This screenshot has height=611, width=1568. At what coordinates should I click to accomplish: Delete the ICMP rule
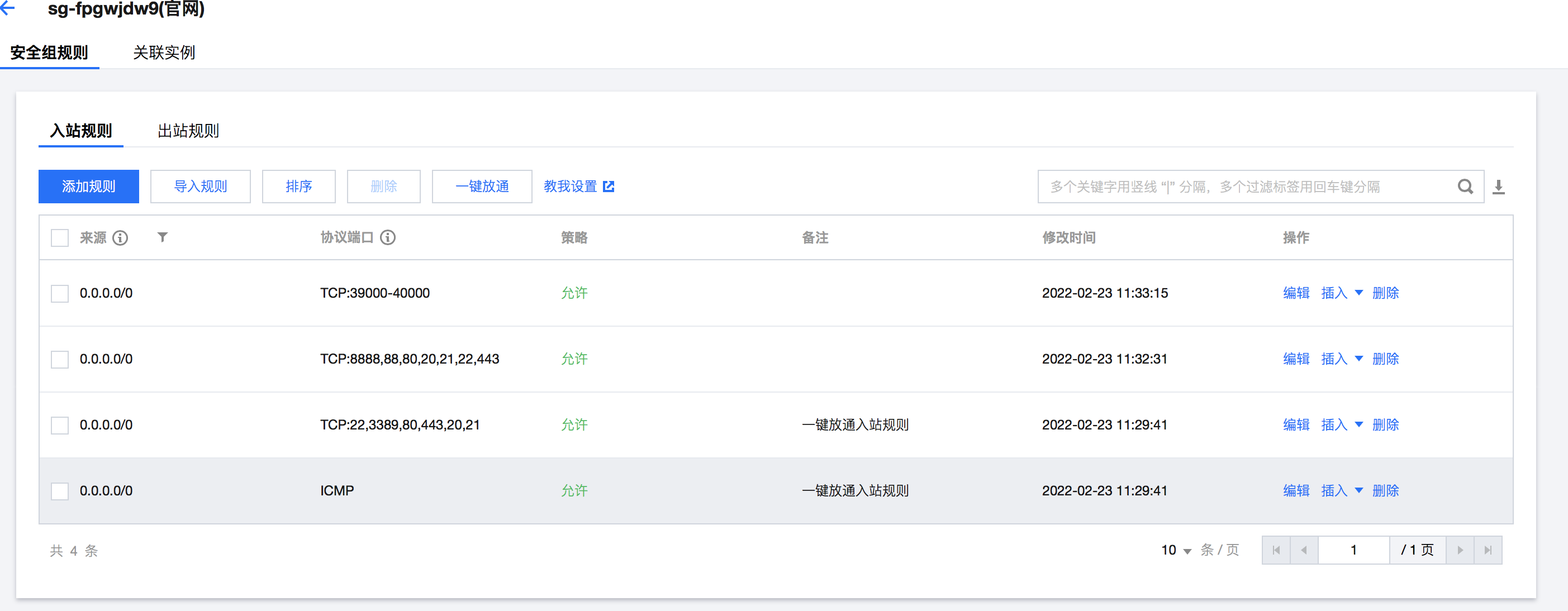1385,490
